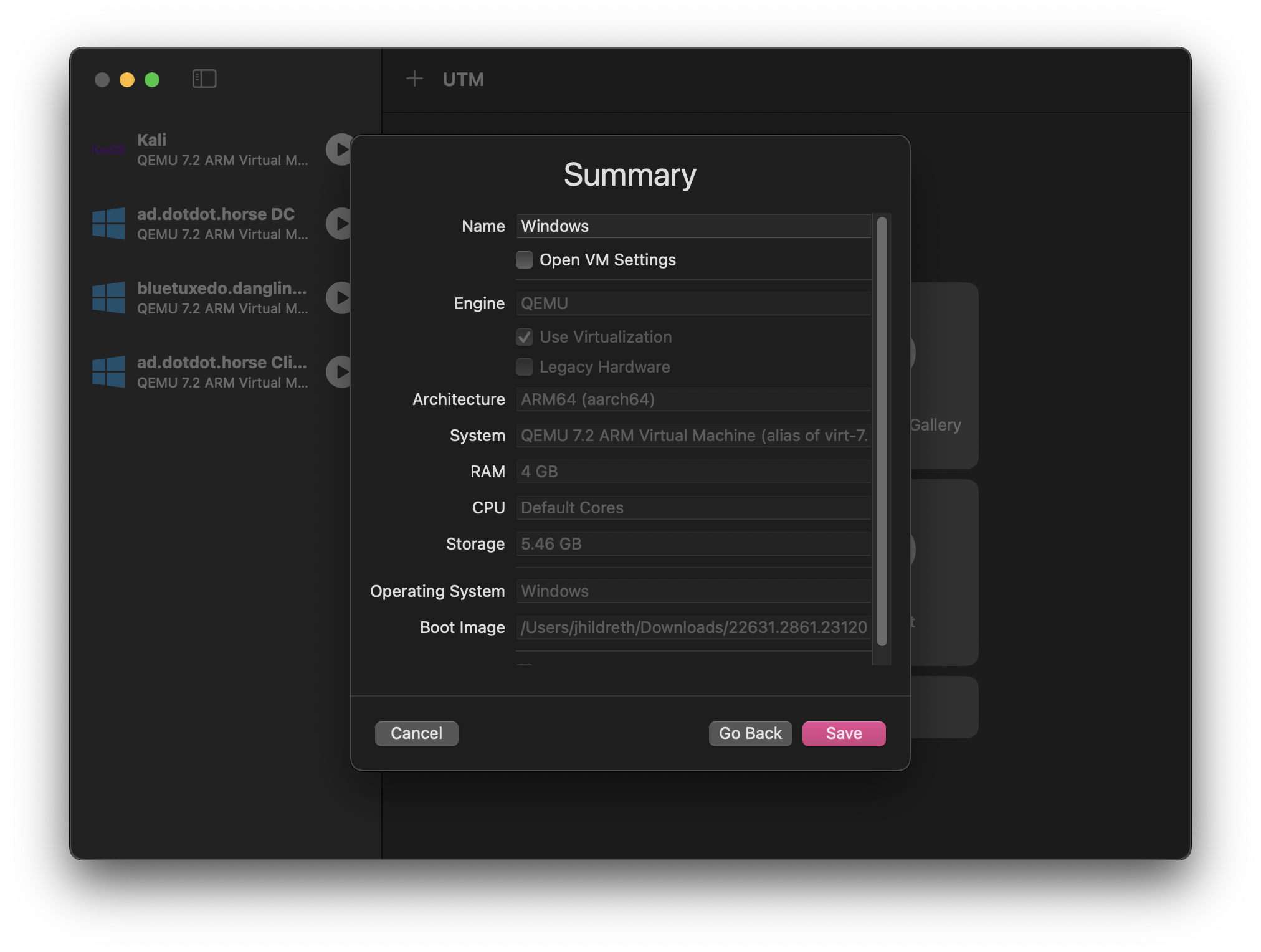
Task: Select the Windows logo for ad.dotdot.horse DC
Action: [x=108, y=224]
